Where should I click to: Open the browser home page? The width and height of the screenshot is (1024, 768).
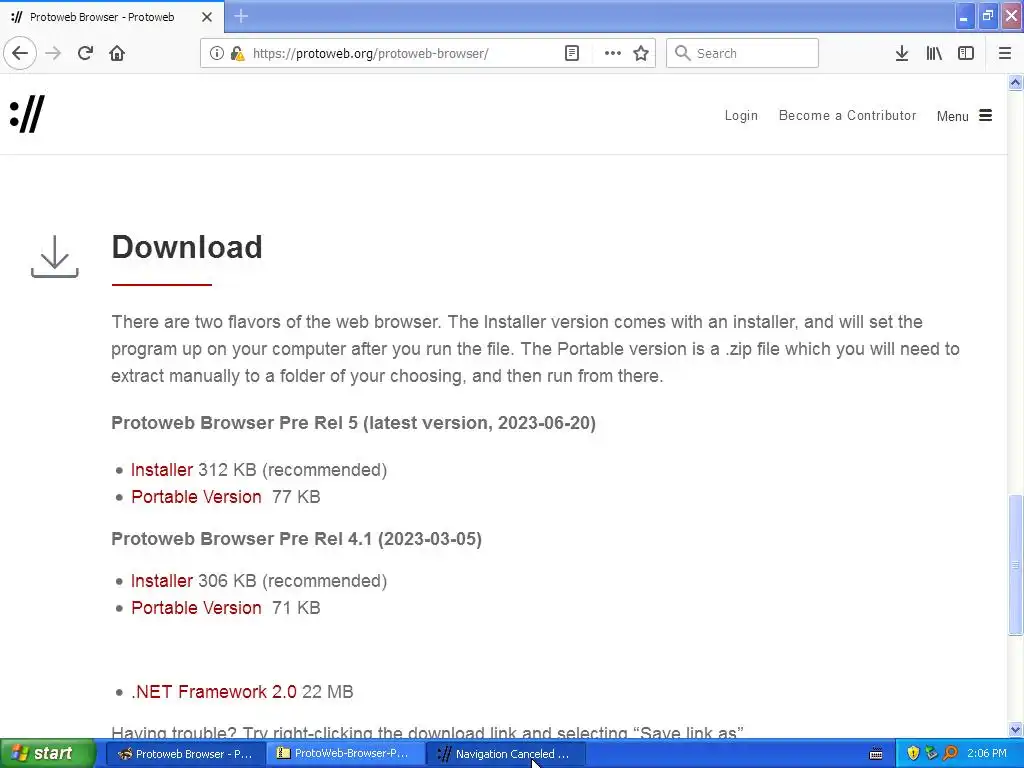pyautogui.click(x=117, y=53)
